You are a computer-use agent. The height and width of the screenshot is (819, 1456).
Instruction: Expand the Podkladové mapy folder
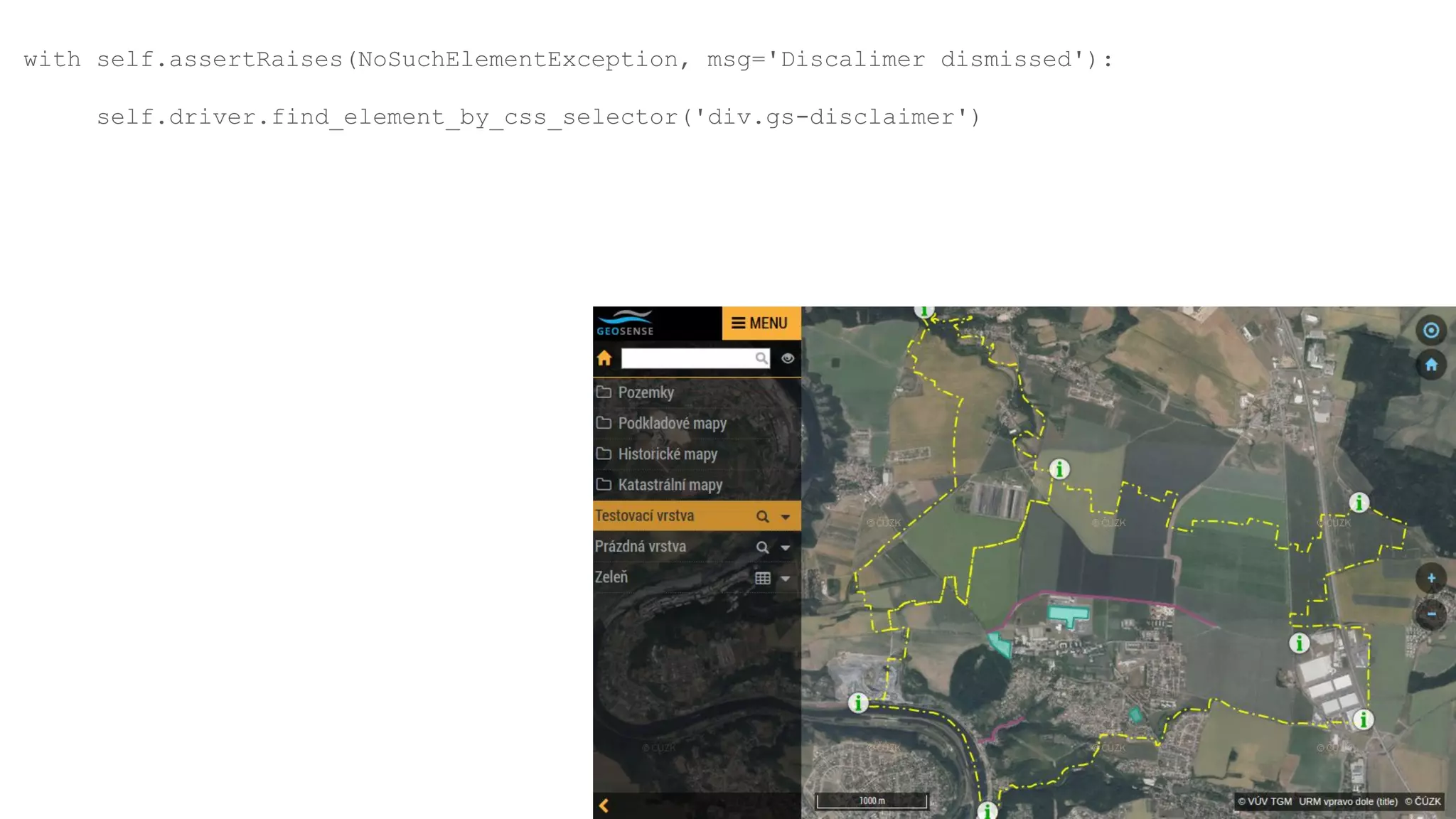671,423
